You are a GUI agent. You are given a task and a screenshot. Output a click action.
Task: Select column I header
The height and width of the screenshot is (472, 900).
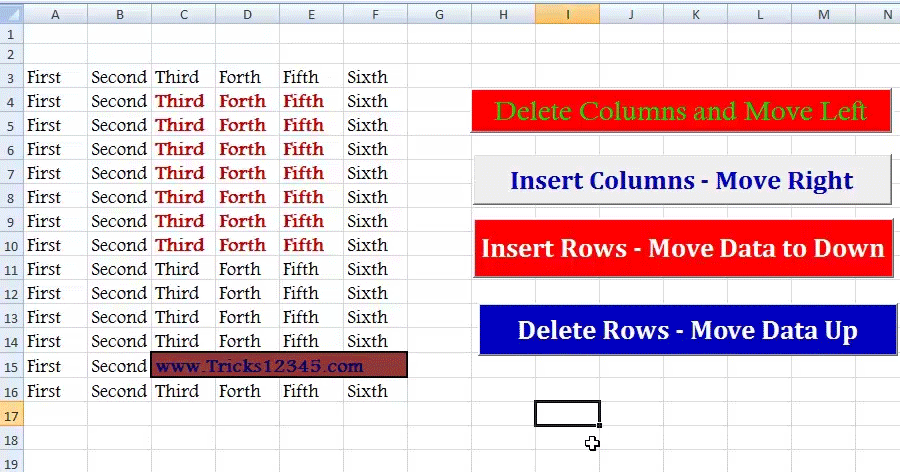pyautogui.click(x=567, y=14)
